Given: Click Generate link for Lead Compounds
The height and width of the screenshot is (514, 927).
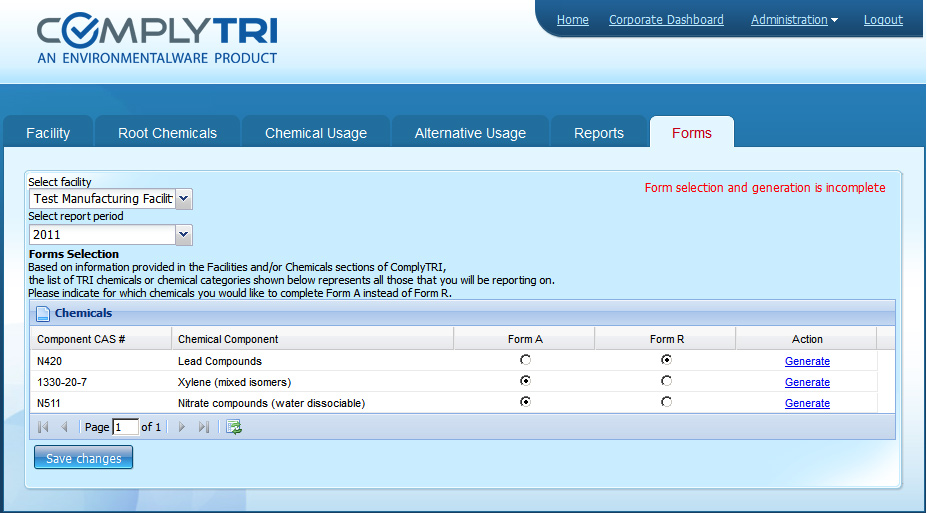Looking at the screenshot, I should point(807,361).
